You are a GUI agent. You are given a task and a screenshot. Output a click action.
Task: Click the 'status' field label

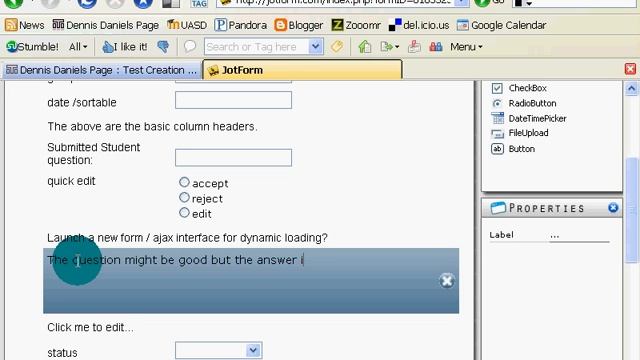coord(62,353)
